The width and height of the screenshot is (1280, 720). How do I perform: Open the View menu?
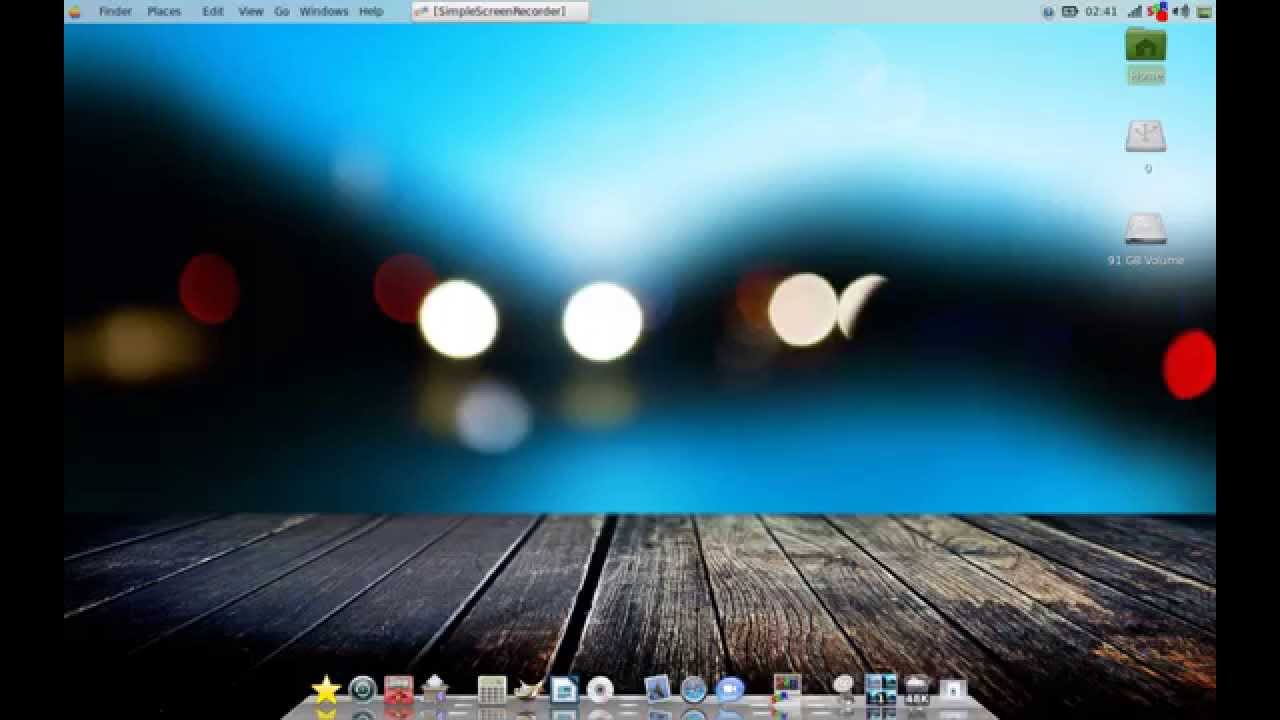pos(251,12)
